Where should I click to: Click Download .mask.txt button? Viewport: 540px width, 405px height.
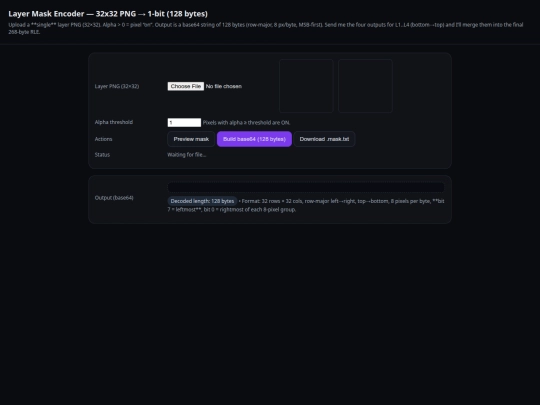click(x=324, y=139)
